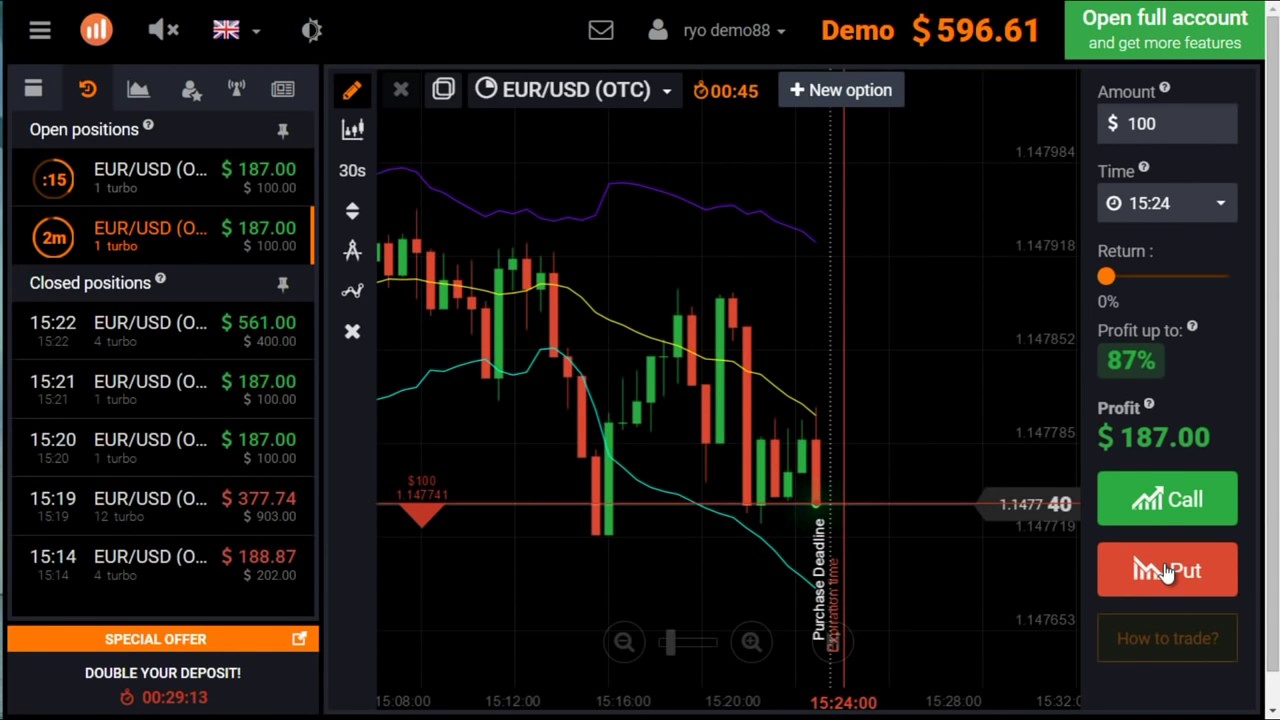Click the red Put button
1280x720 pixels.
pyautogui.click(x=1167, y=570)
